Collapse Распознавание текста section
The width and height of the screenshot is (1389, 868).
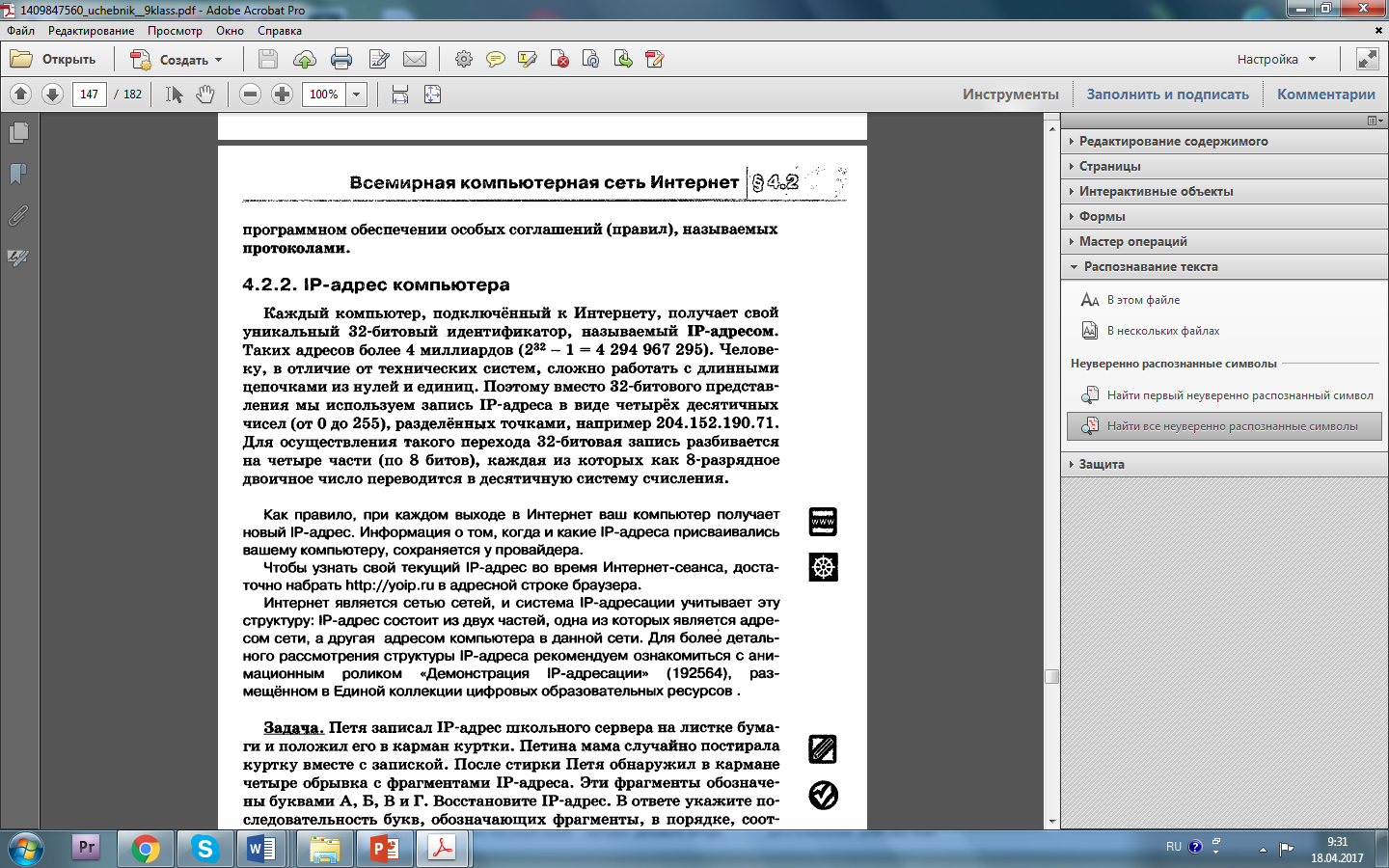tap(1150, 267)
